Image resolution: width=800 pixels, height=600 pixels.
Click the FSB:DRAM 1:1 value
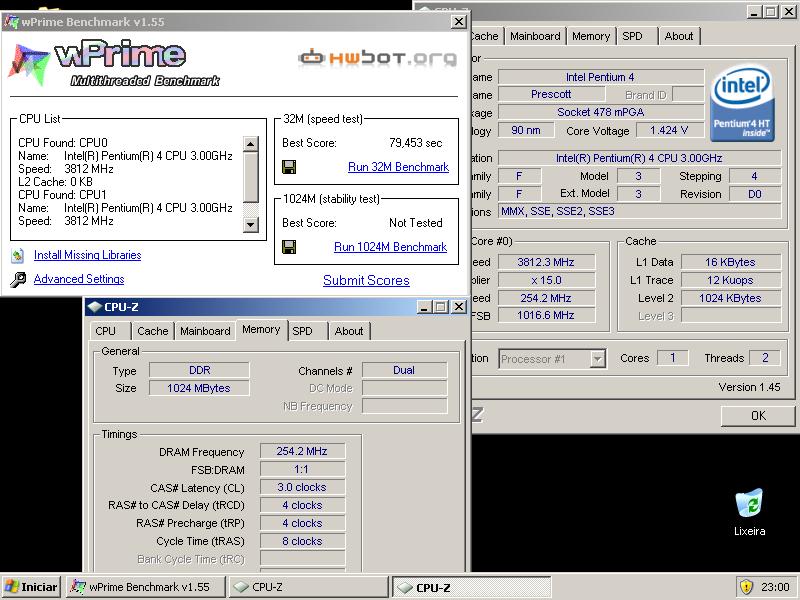pyautogui.click(x=302, y=469)
